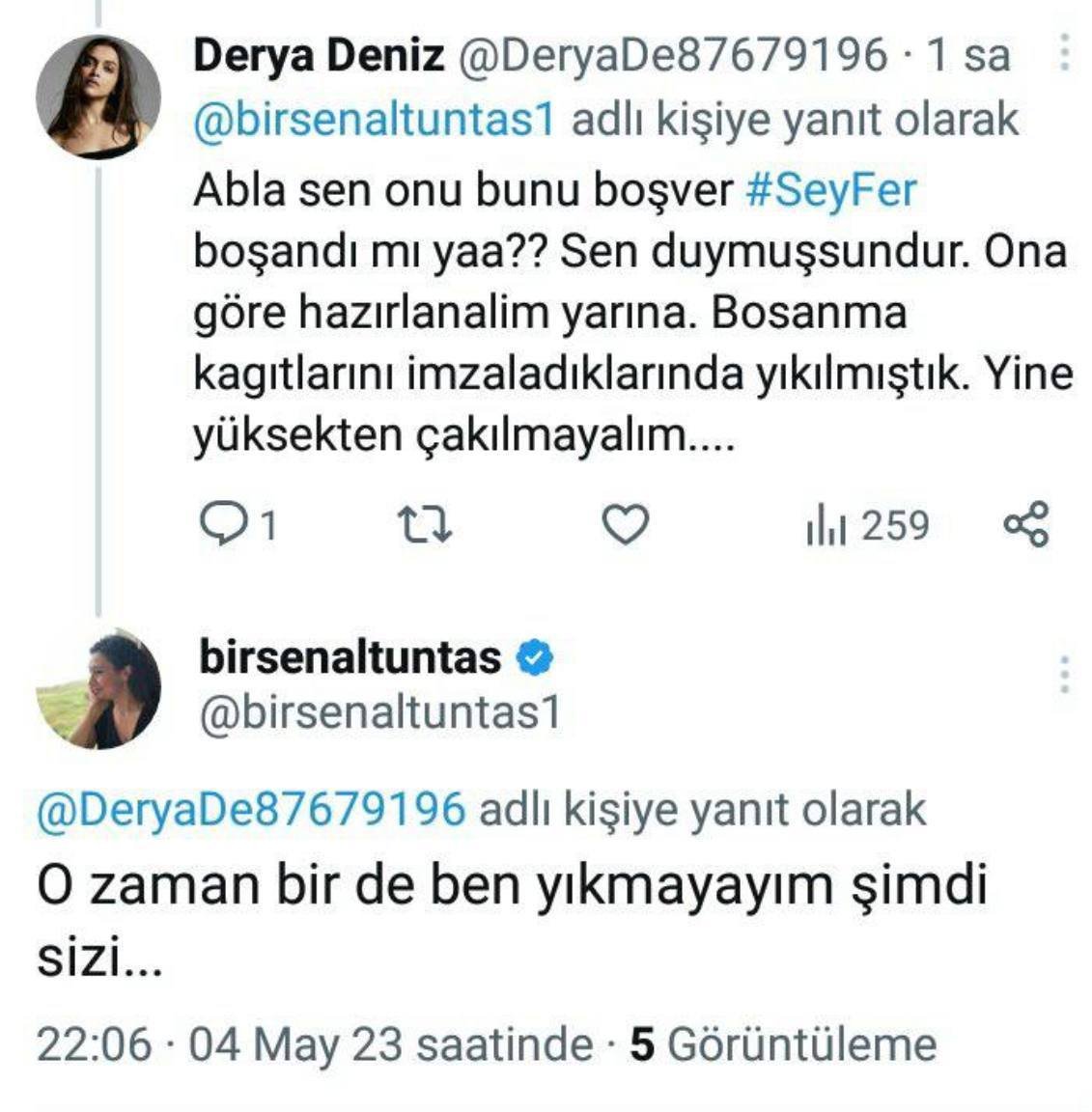Click the @DeryaDe87679196 mention in reply line

point(251,809)
